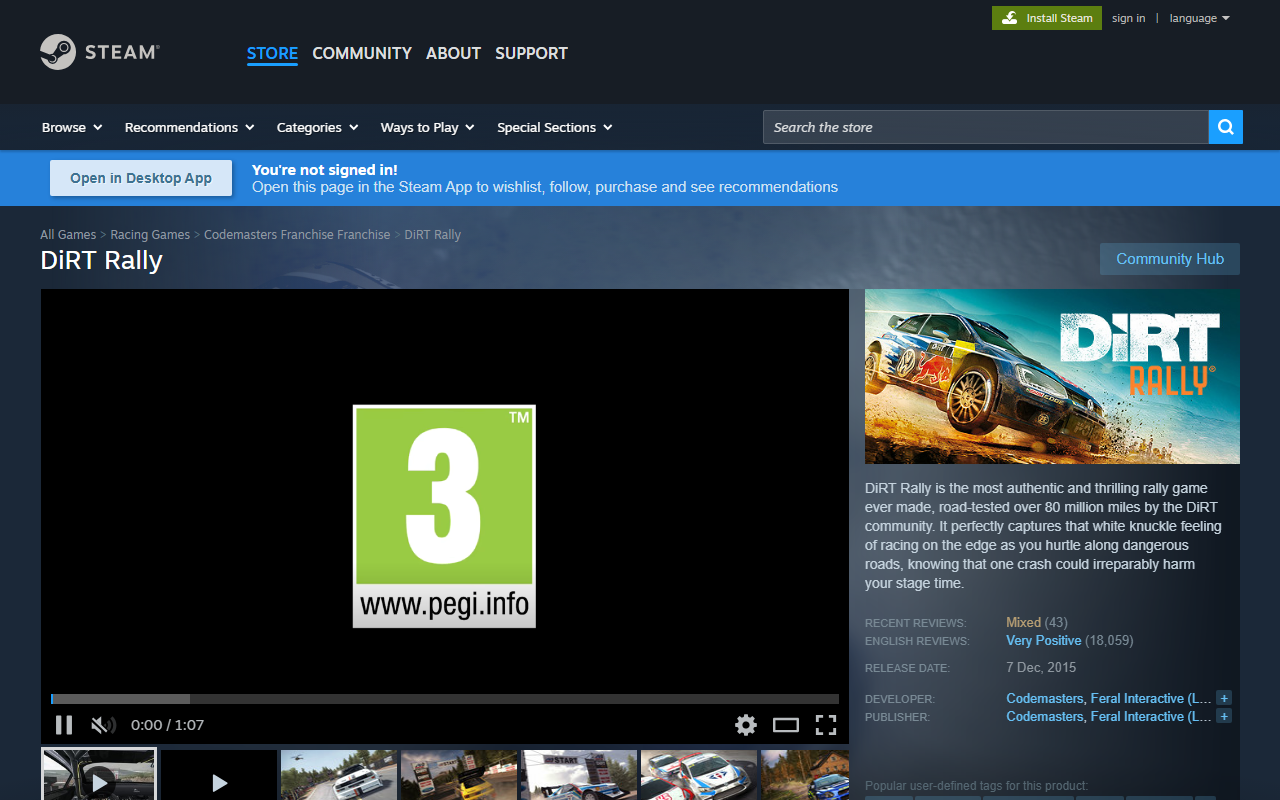Expand publisher list with plus button
Screen dimensions: 1280x800
tap(1224, 716)
